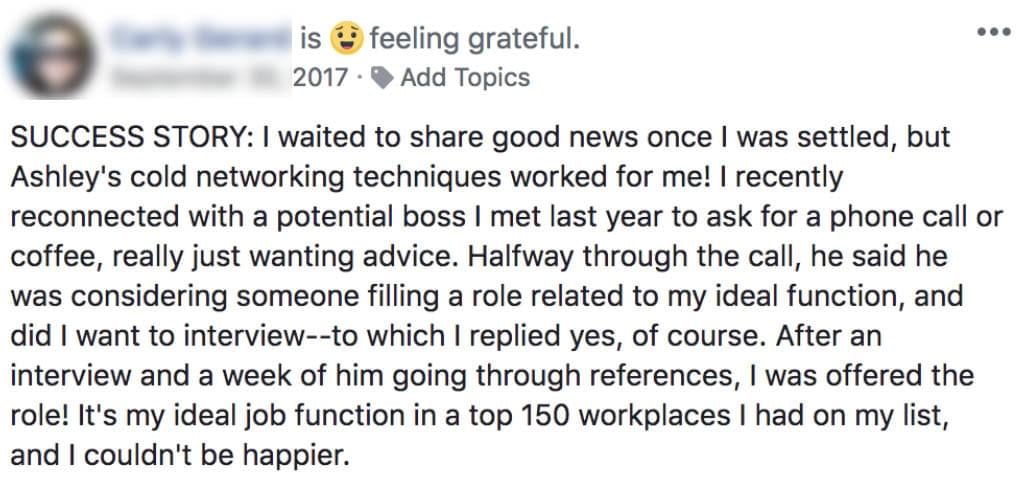Screen dimensions: 1024x498
Task: Click the tag icon beside Add Topics
Action: 382,78
